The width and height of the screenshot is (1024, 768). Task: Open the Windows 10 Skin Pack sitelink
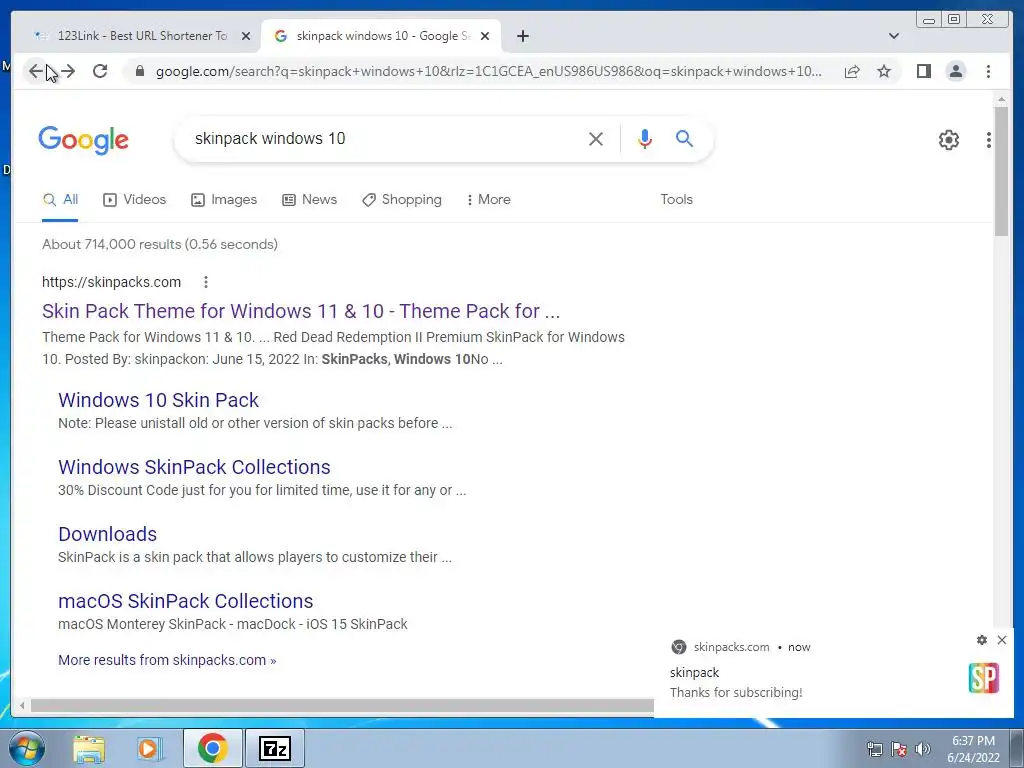[158, 400]
